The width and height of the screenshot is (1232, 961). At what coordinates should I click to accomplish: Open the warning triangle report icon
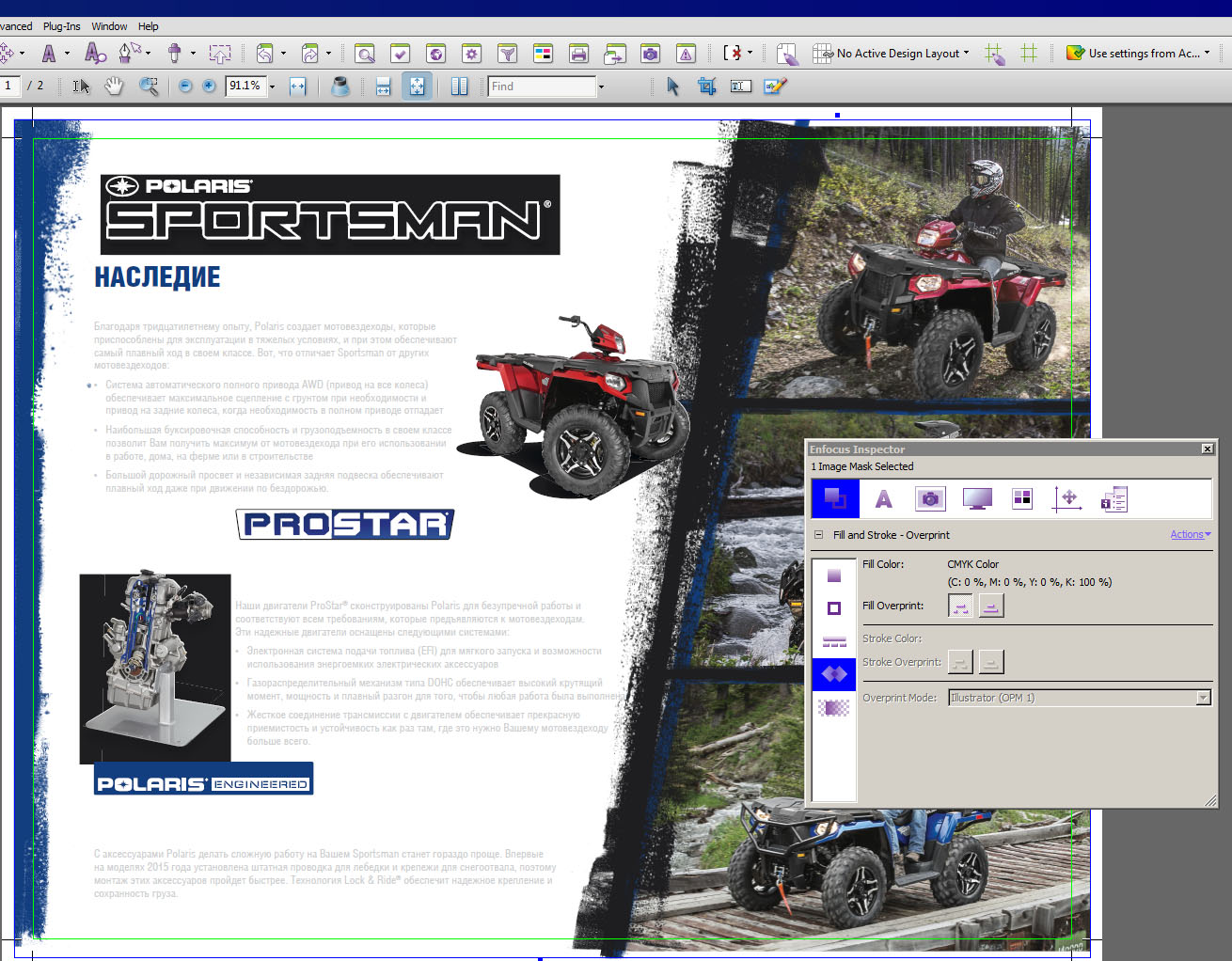[x=687, y=54]
